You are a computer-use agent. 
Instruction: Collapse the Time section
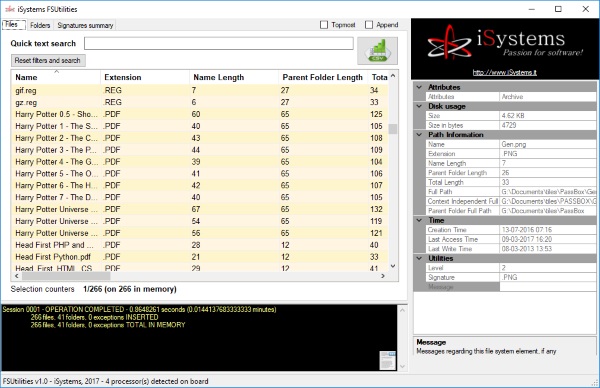[x=419, y=220]
